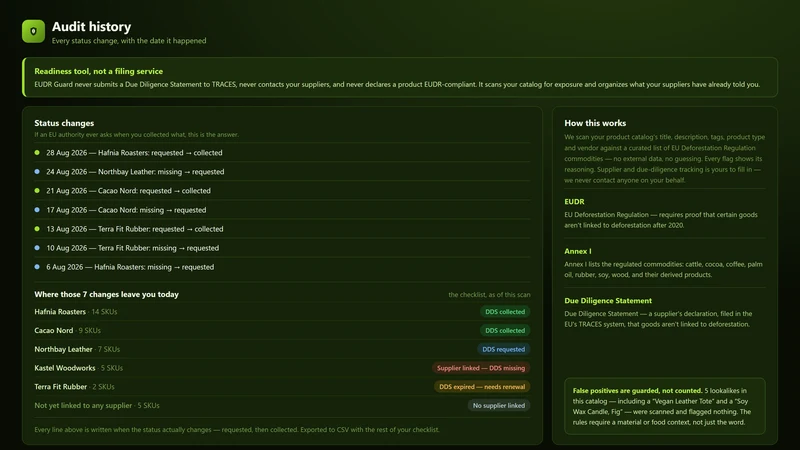Select the 28 Aug 2026 Hafnia Roasters entry
800x450 pixels.
click(282, 153)
